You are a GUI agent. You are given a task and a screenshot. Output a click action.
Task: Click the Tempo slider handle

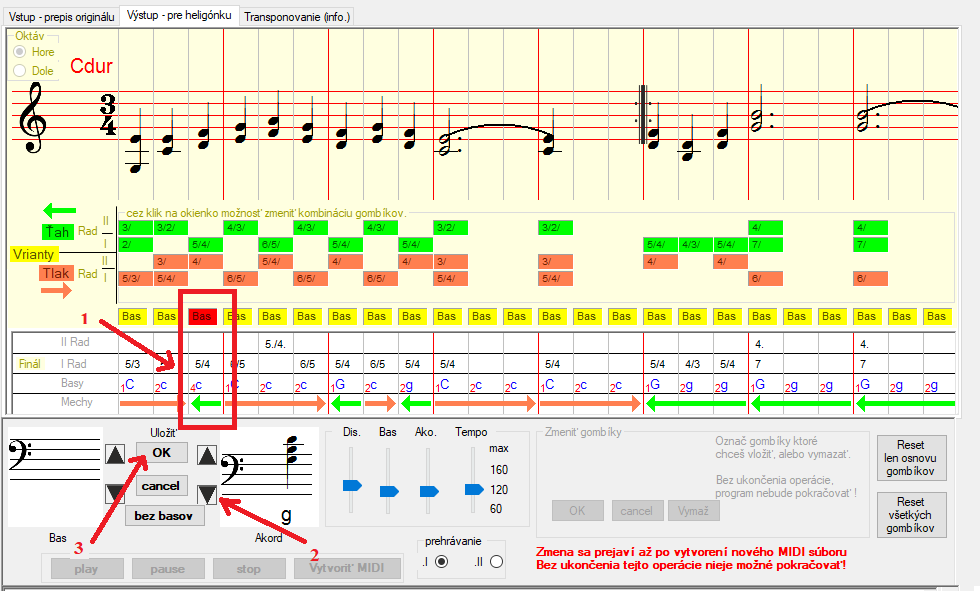pyautogui.click(x=474, y=489)
